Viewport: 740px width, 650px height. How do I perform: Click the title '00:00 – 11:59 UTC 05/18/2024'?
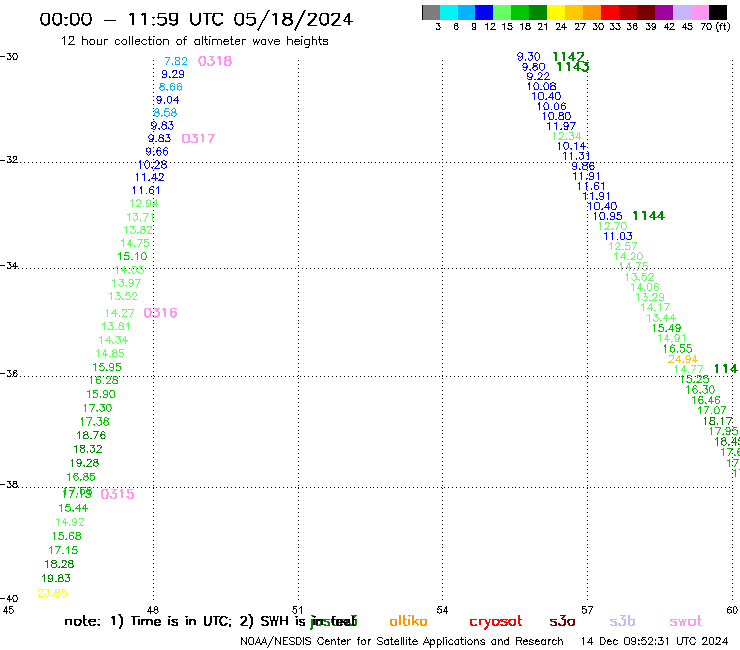click(x=196, y=19)
